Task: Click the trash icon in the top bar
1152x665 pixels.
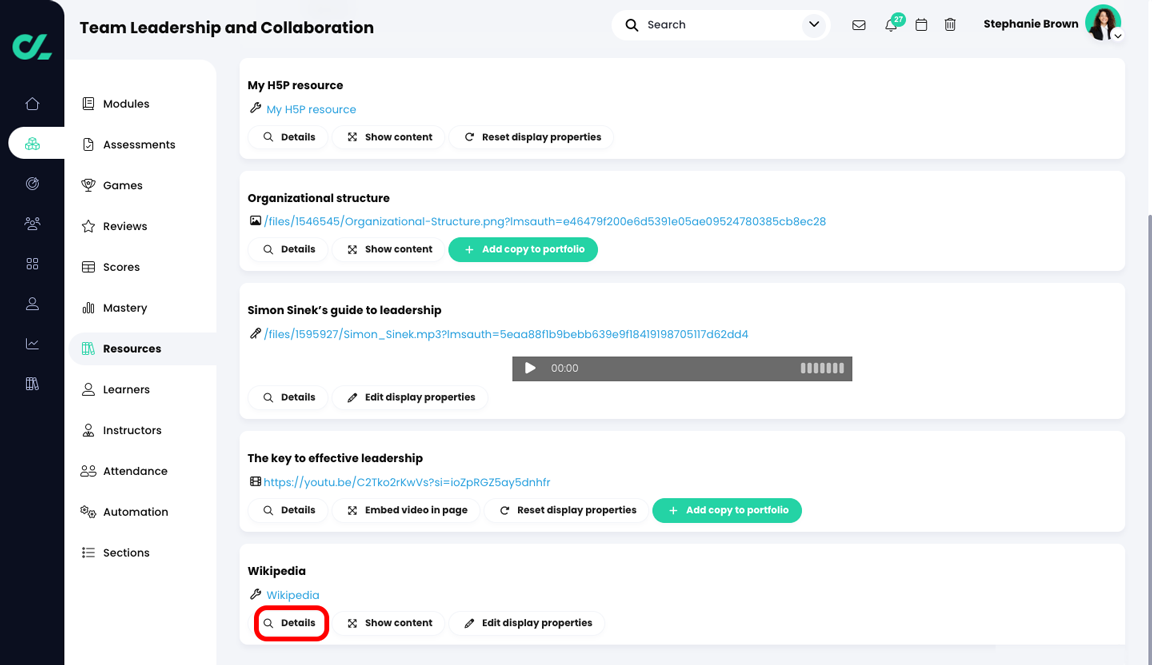Action: click(x=950, y=24)
